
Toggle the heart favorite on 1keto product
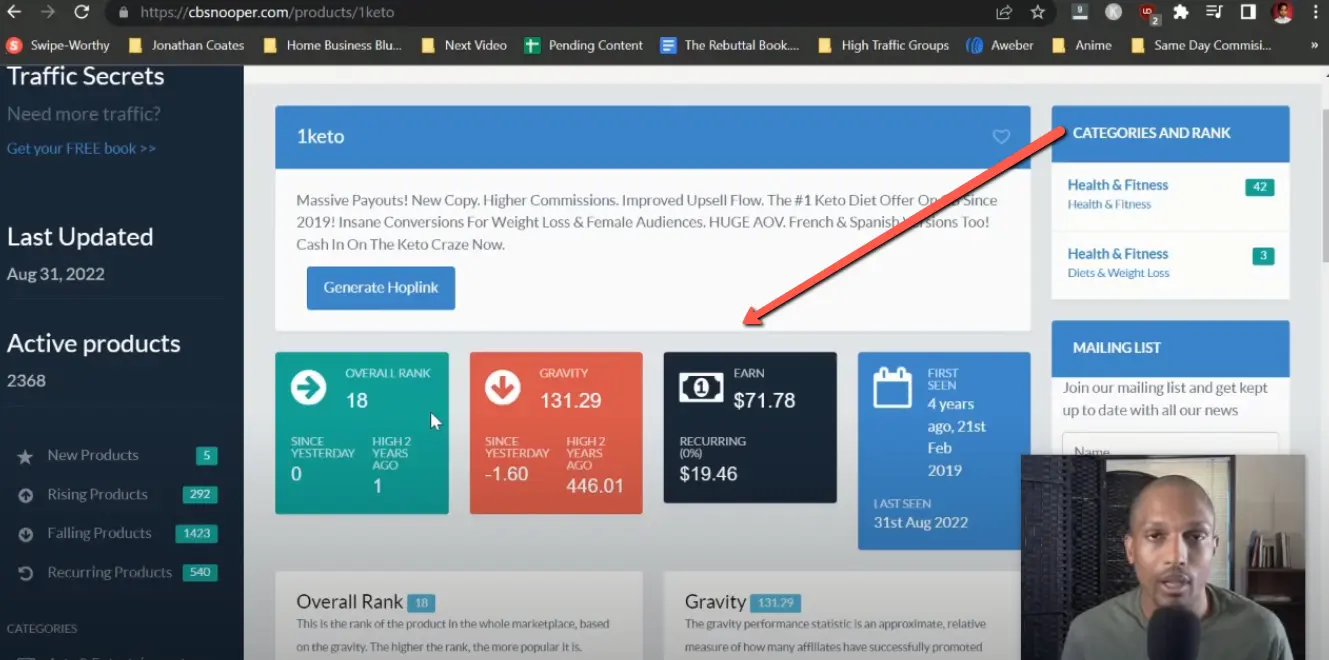point(1001,137)
